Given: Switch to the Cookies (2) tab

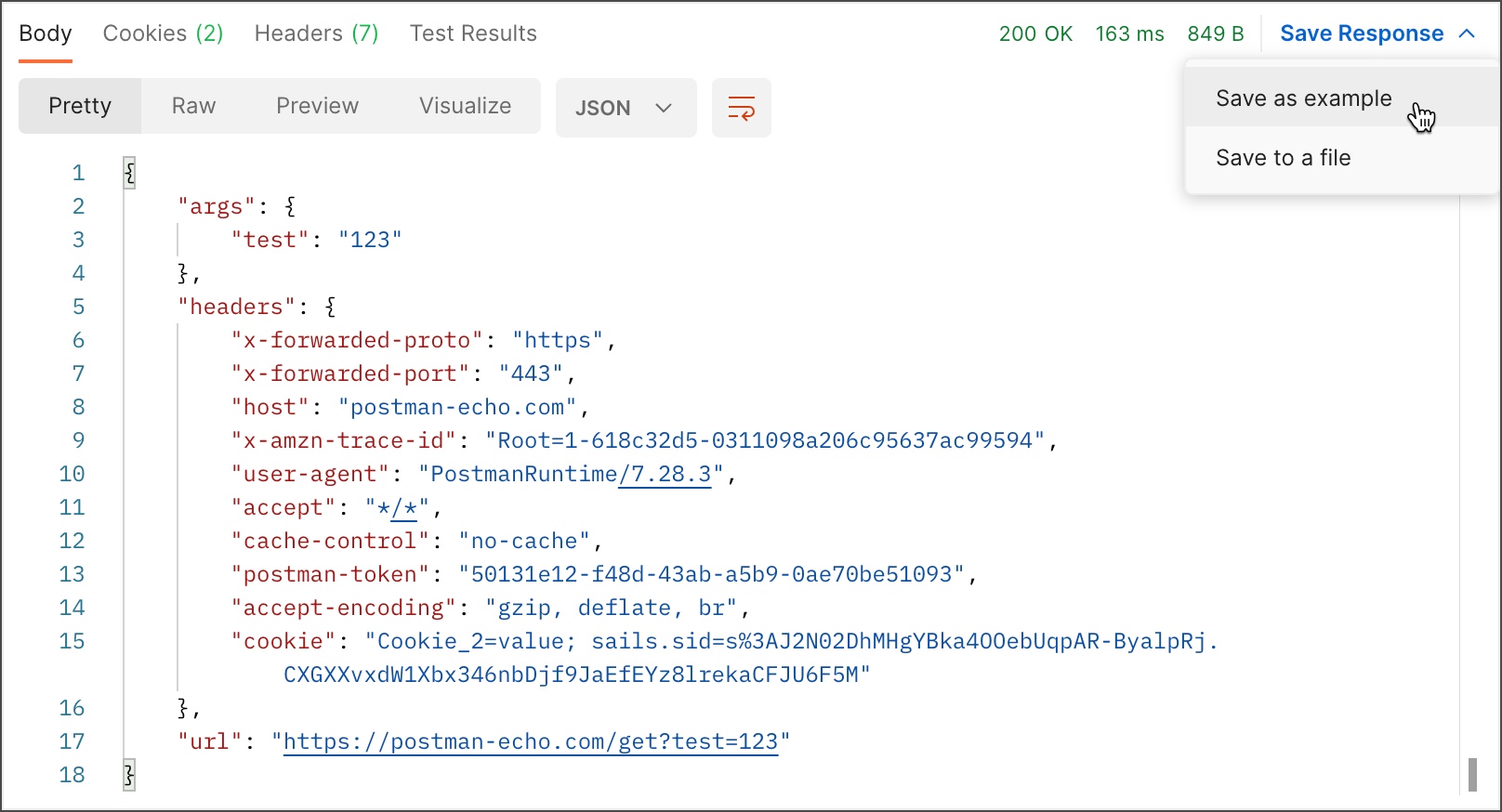Looking at the screenshot, I should [163, 33].
